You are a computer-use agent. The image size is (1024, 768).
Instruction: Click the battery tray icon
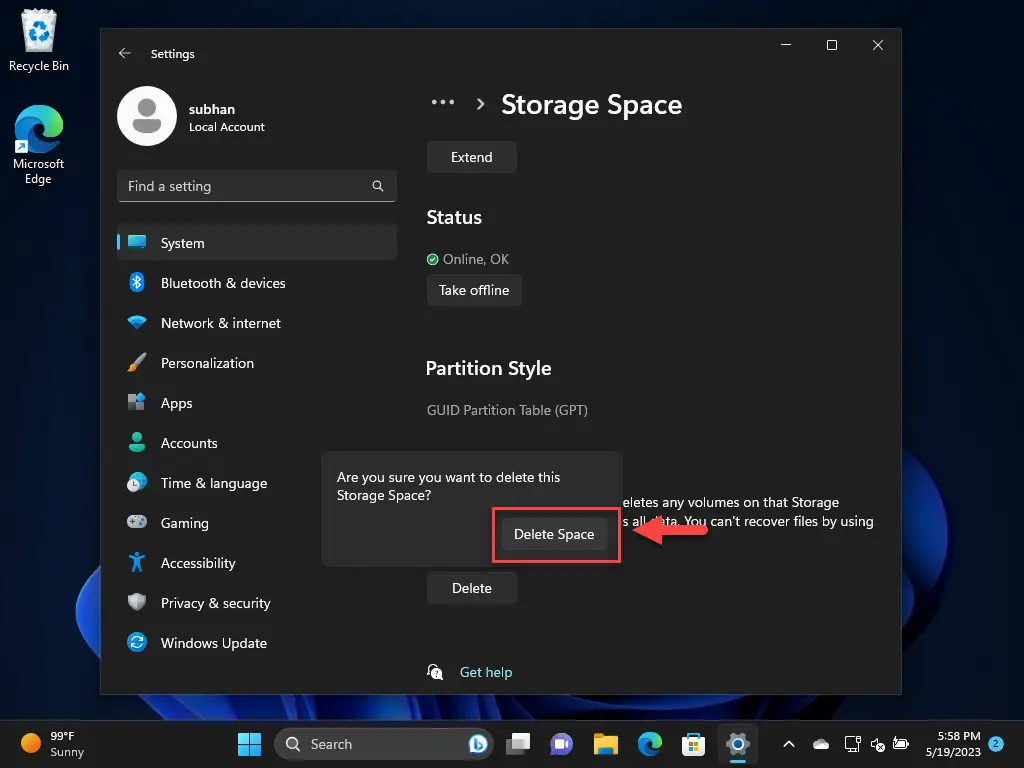pyautogui.click(x=901, y=744)
